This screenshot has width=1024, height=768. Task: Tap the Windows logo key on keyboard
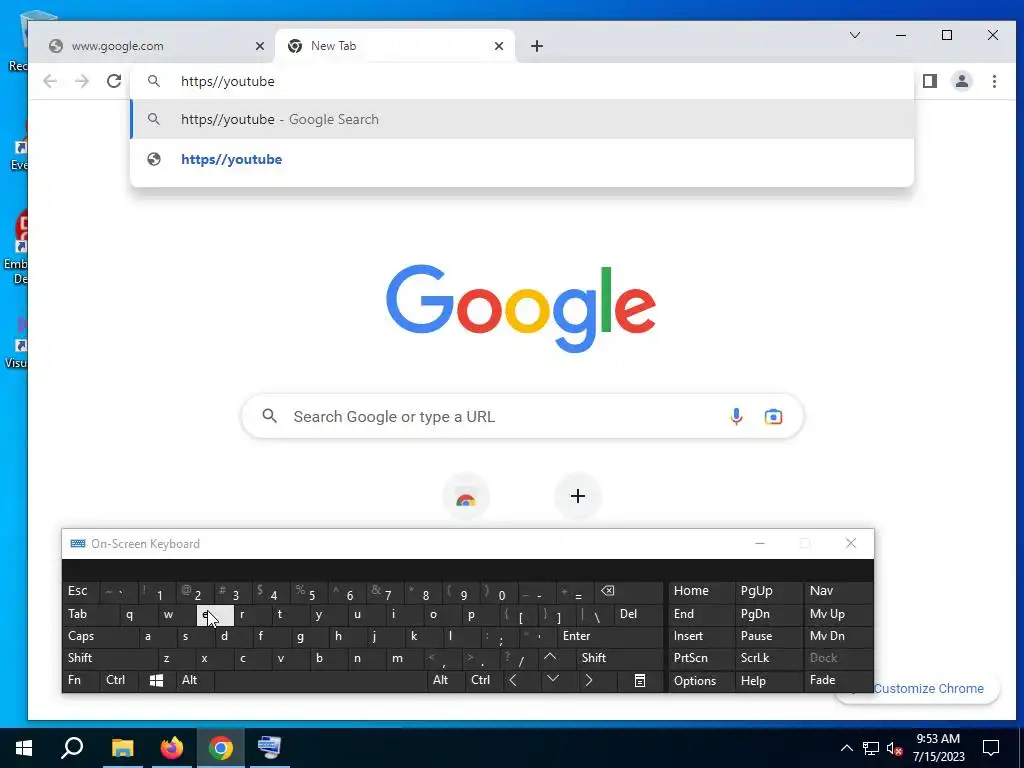pos(156,680)
